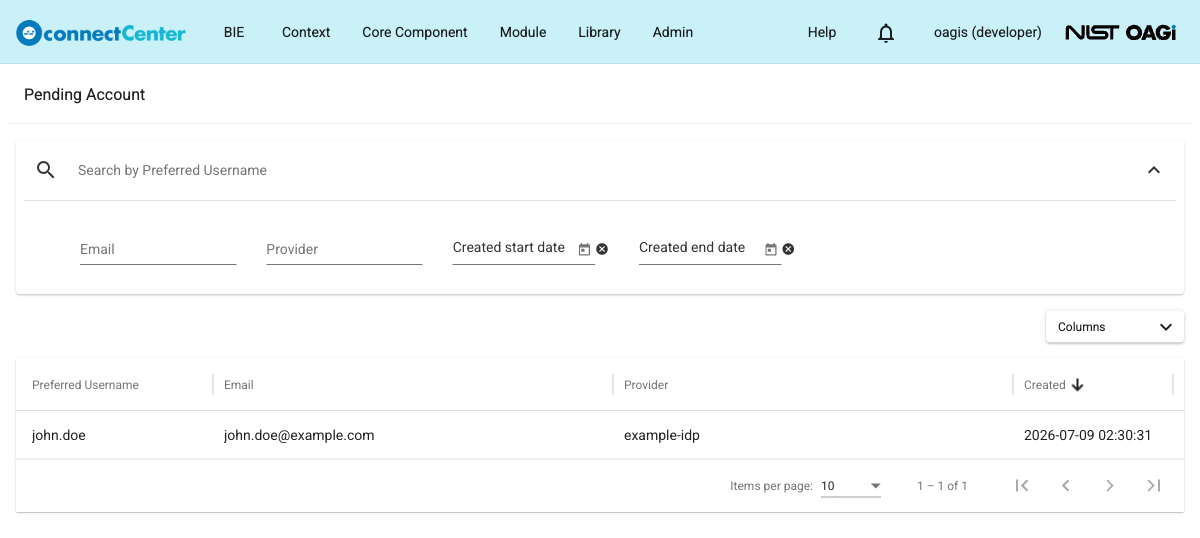Click the Pending Account page title

click(85, 94)
